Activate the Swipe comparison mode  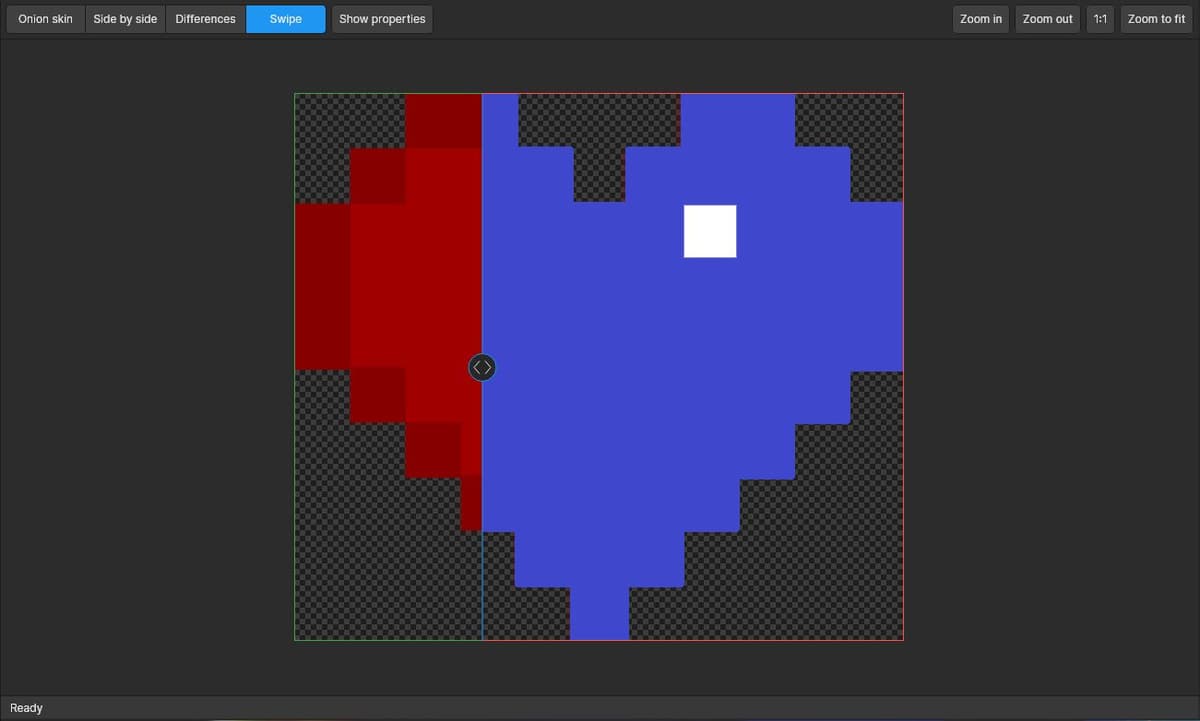tap(284, 18)
